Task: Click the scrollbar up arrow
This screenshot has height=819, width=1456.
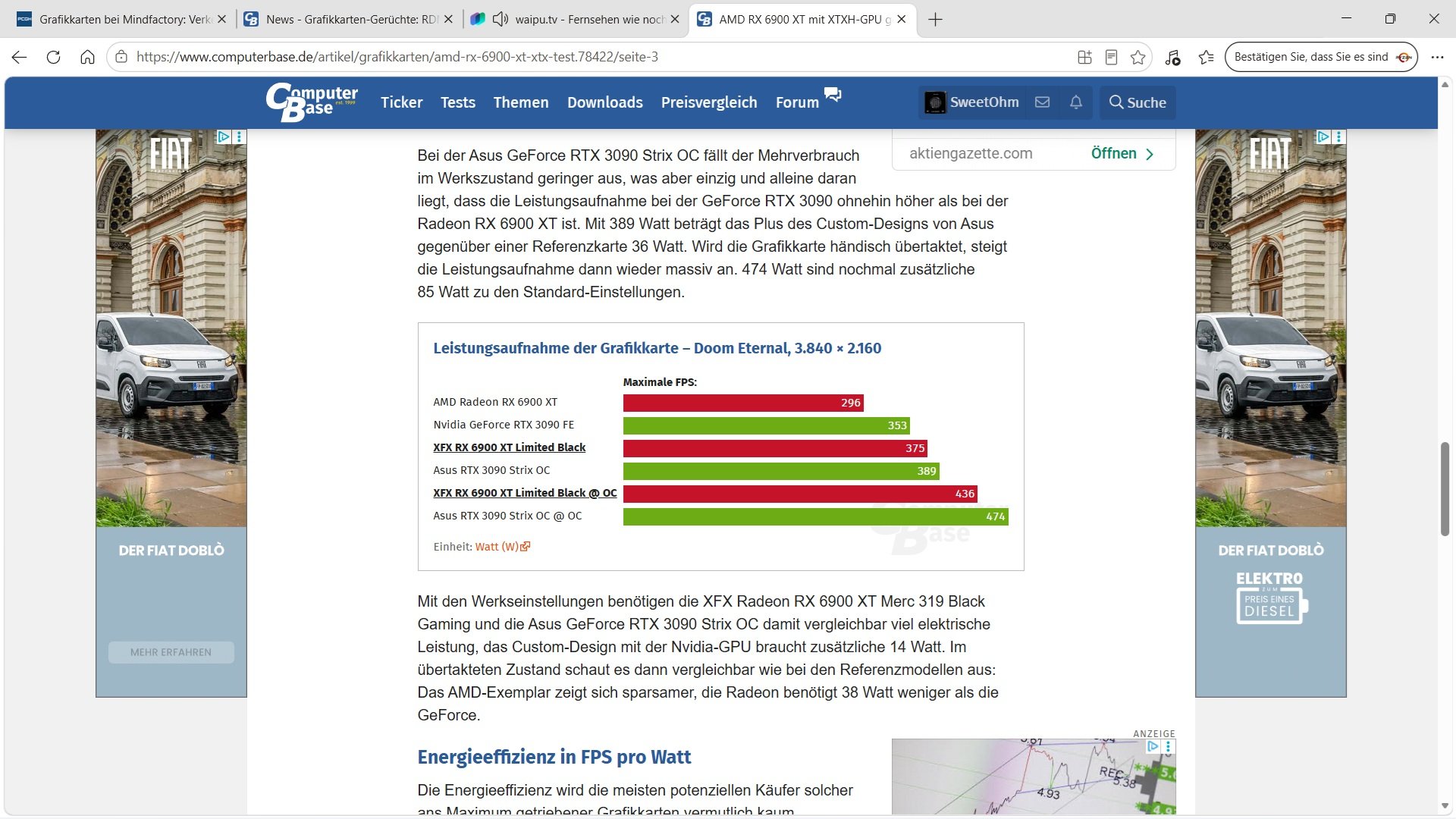Action: (x=1445, y=83)
